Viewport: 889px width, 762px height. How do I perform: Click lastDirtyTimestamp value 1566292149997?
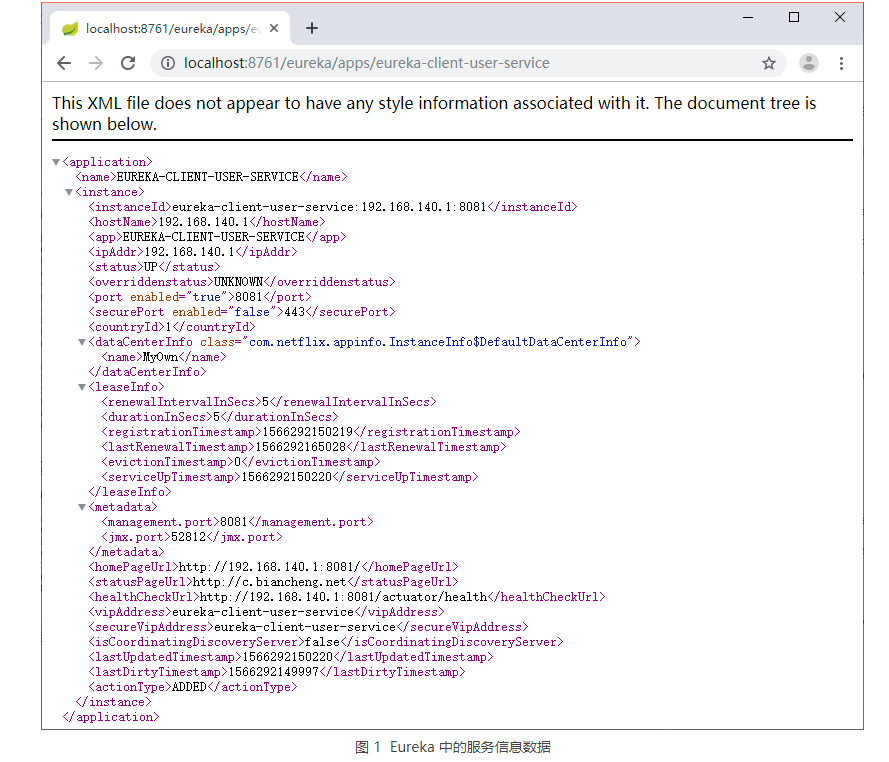click(x=274, y=672)
